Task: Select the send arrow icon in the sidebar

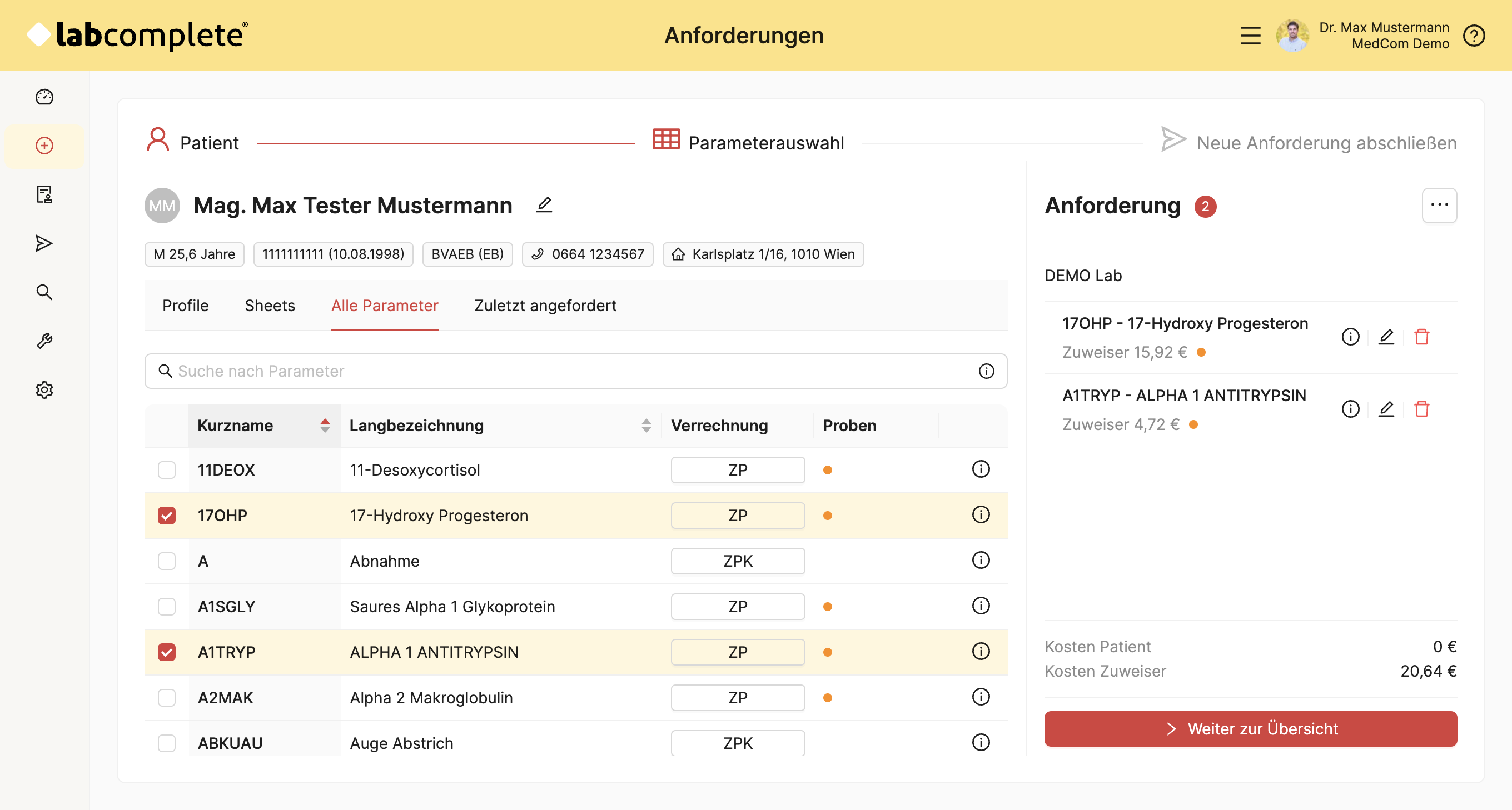Action: point(44,243)
